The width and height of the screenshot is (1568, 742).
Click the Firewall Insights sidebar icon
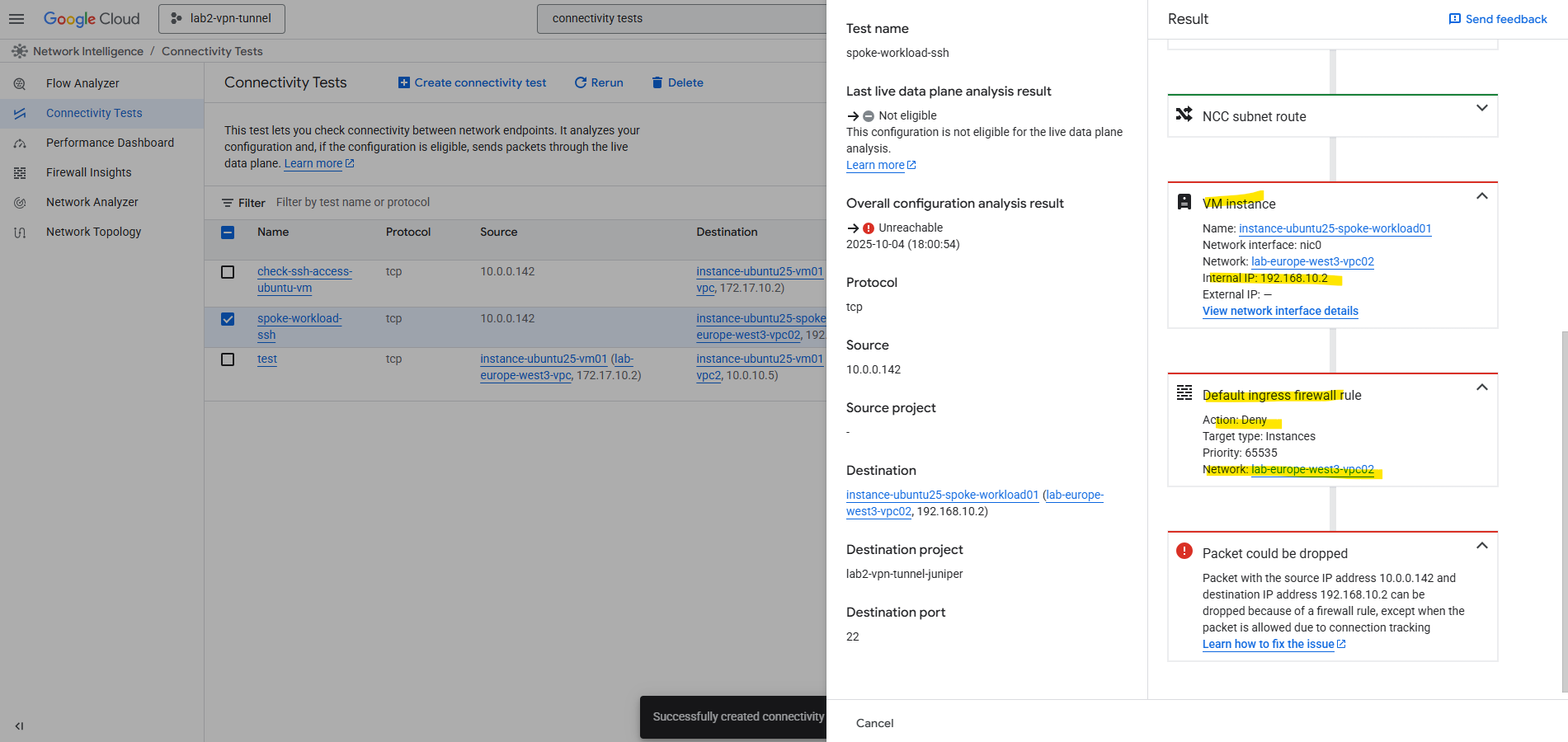click(x=20, y=172)
